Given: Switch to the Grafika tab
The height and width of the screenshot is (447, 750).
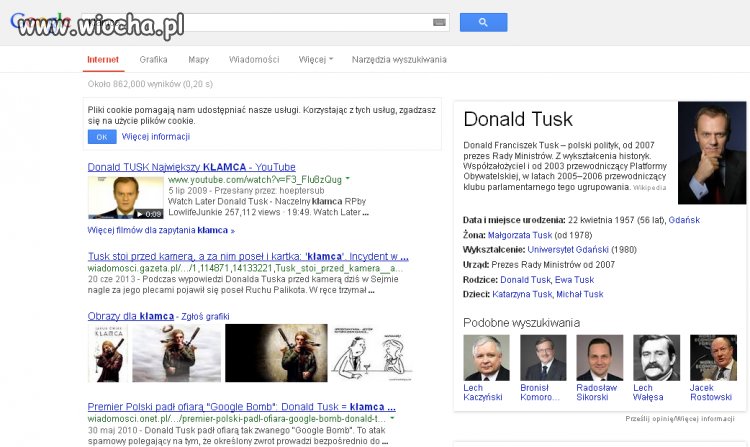Looking at the screenshot, I should tap(154, 60).
